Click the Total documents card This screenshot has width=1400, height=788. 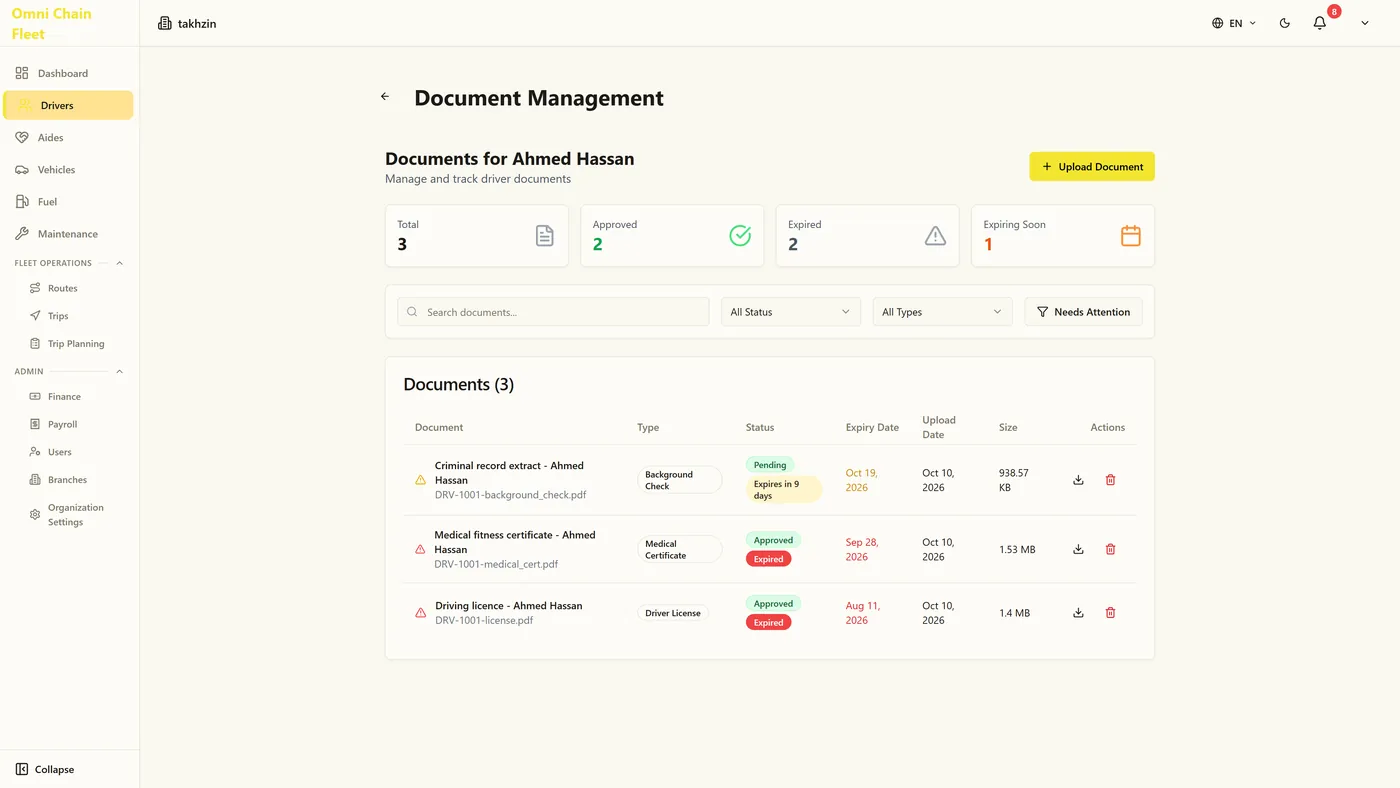[477, 236]
